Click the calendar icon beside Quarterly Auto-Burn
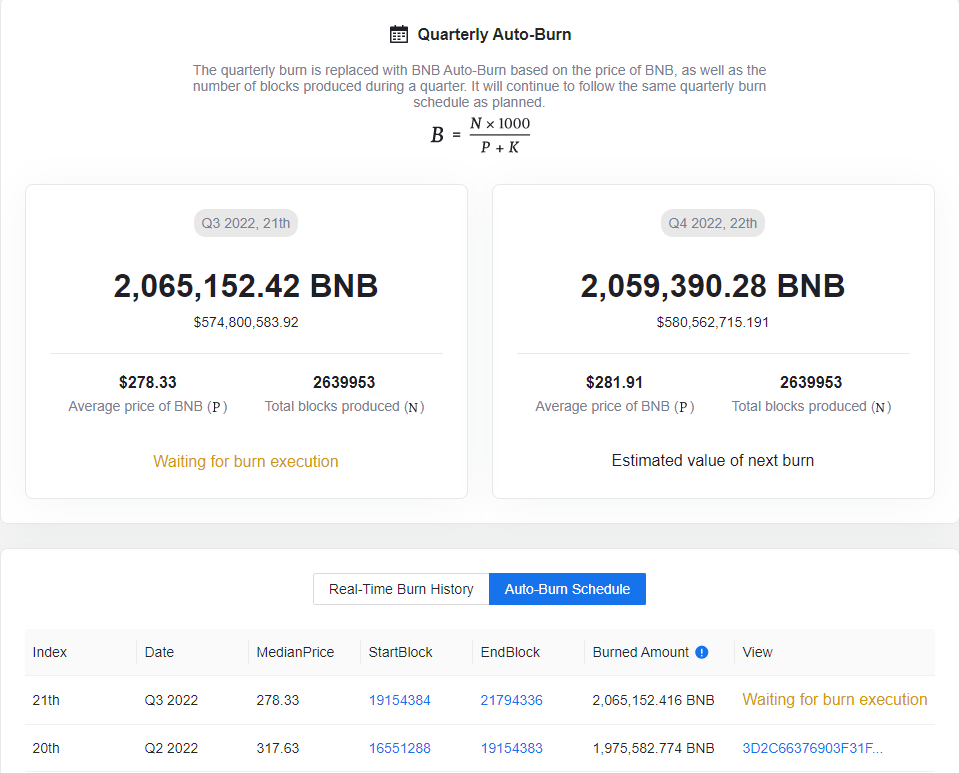 [399, 34]
